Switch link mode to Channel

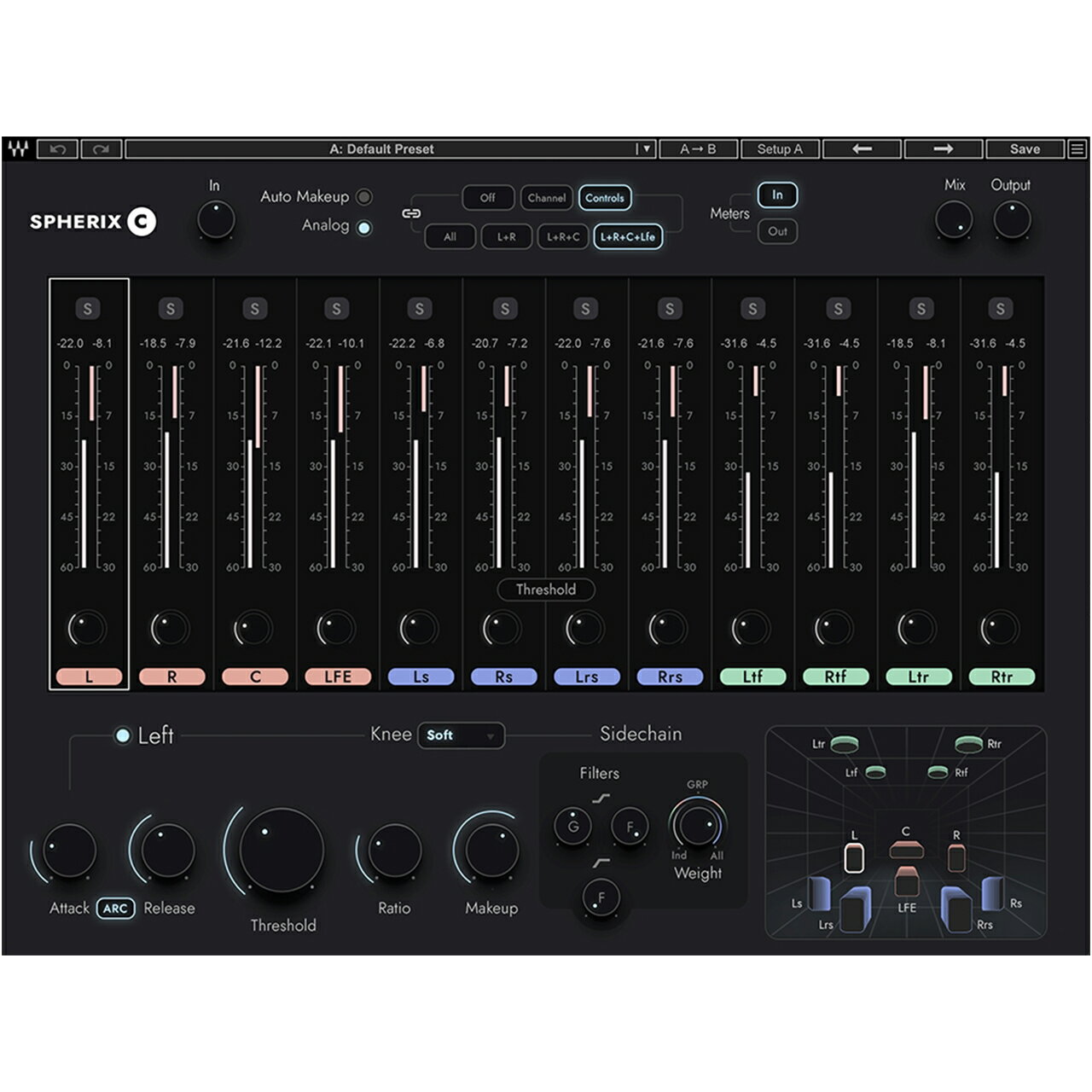(x=549, y=198)
